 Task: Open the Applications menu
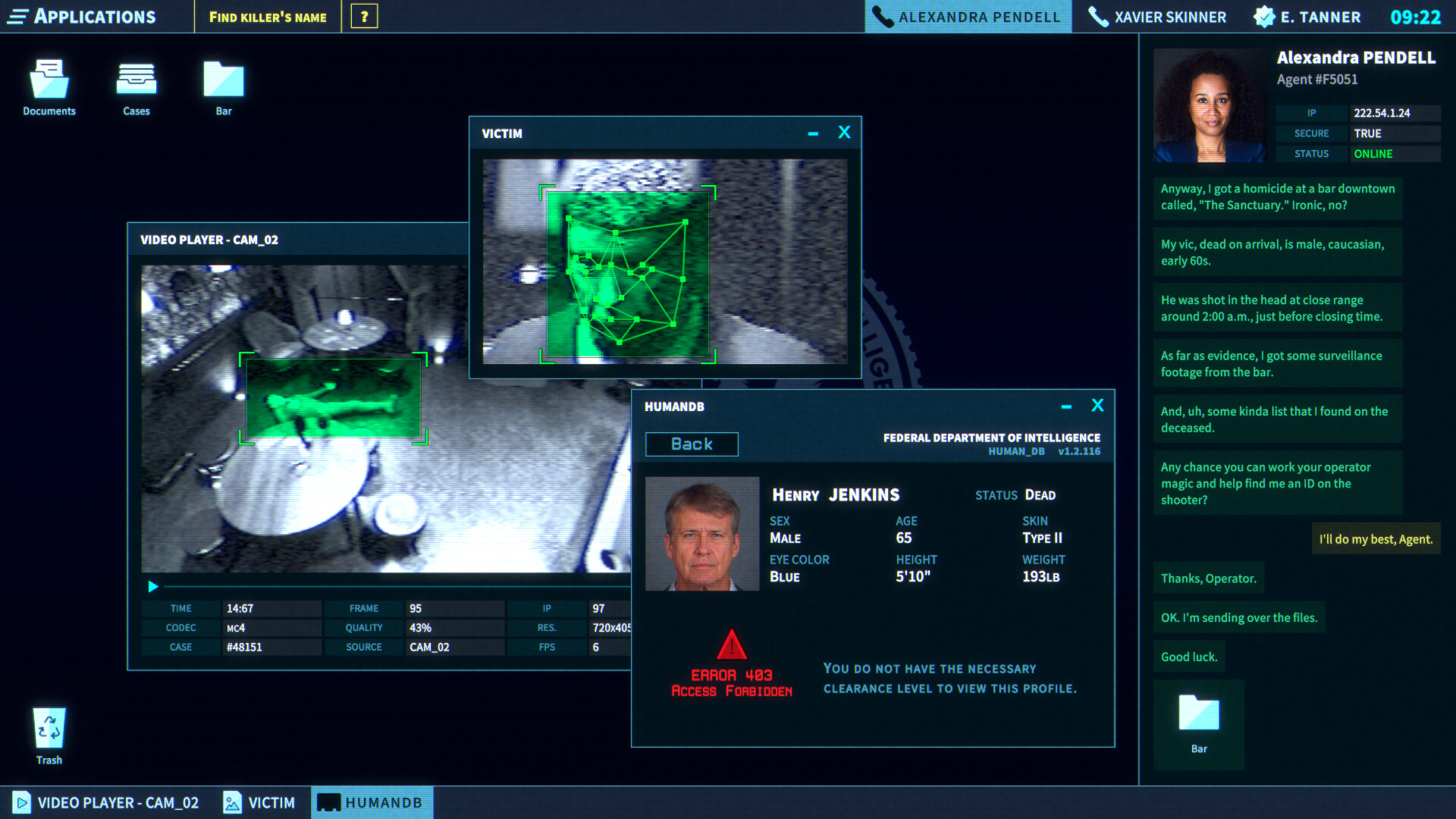pos(83,16)
